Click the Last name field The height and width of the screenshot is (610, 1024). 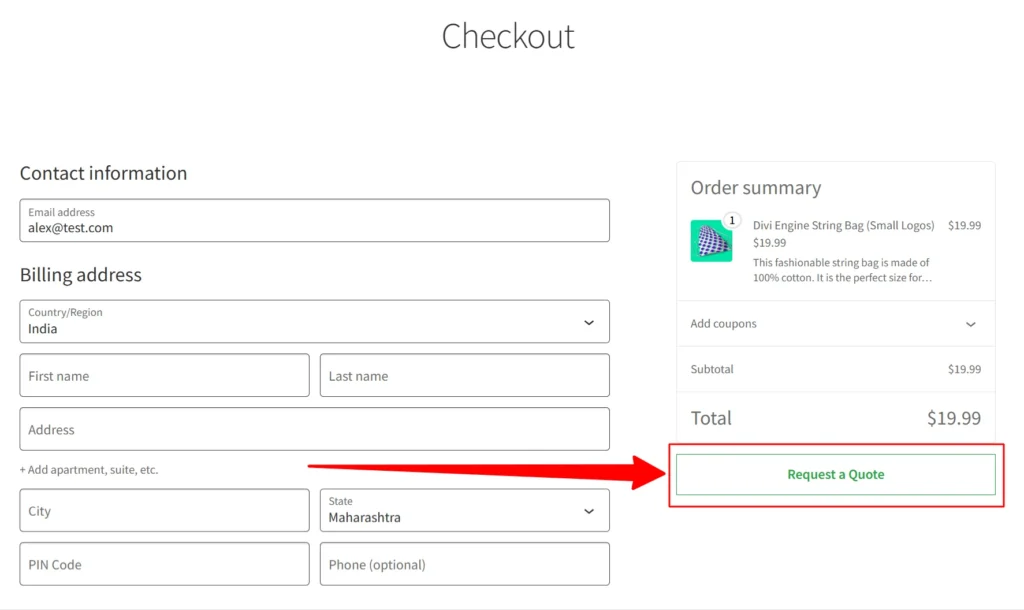[464, 375]
